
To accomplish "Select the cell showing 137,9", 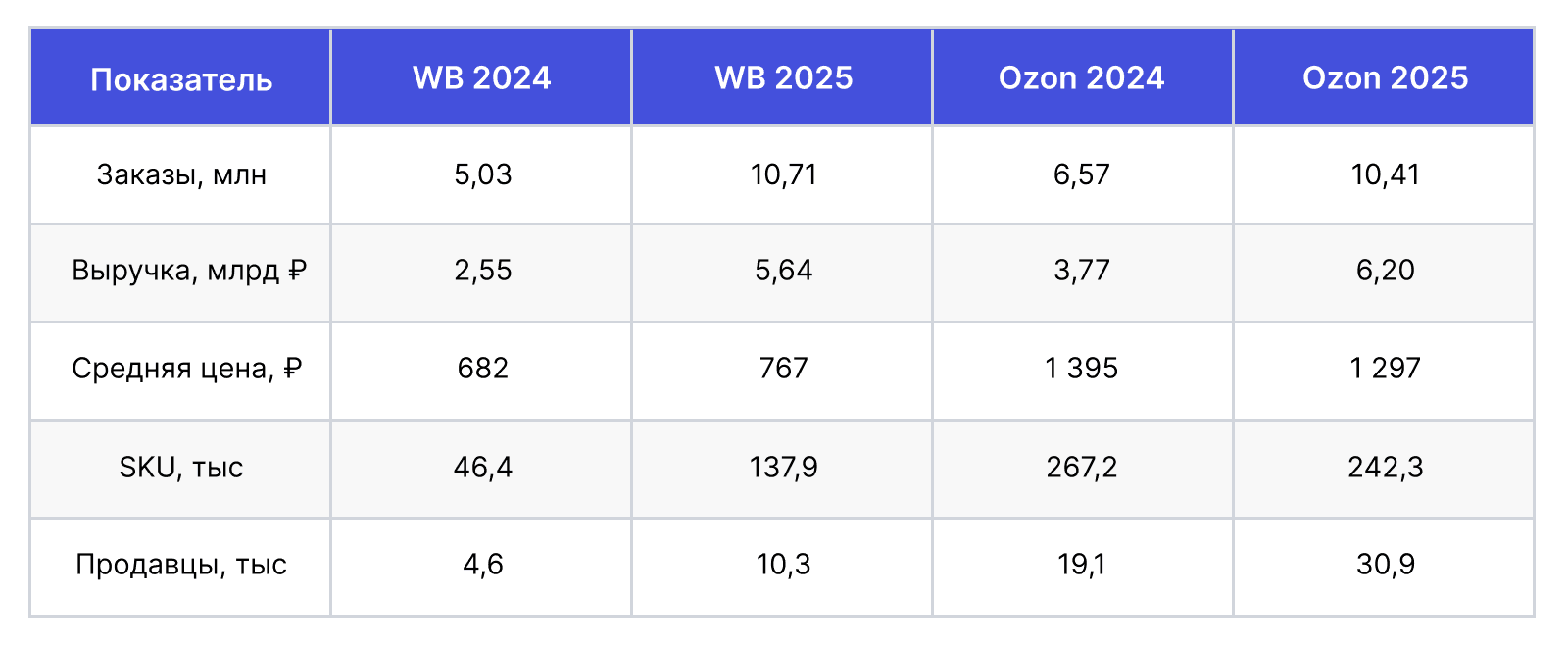I will (783, 468).
